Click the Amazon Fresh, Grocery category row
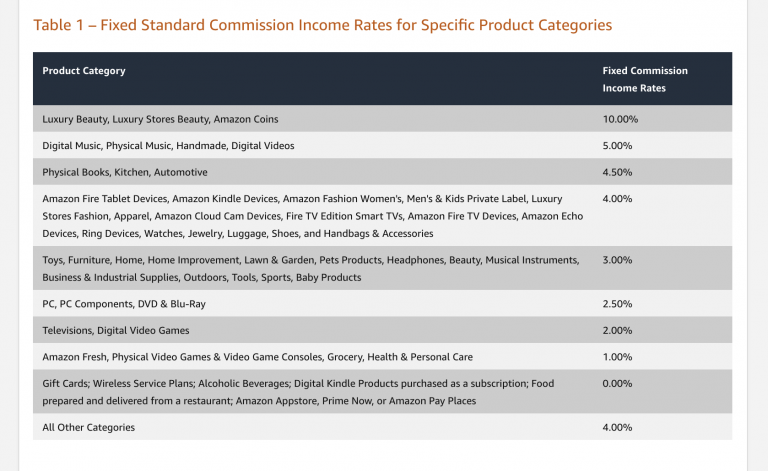The width and height of the screenshot is (768, 471). 257,356
